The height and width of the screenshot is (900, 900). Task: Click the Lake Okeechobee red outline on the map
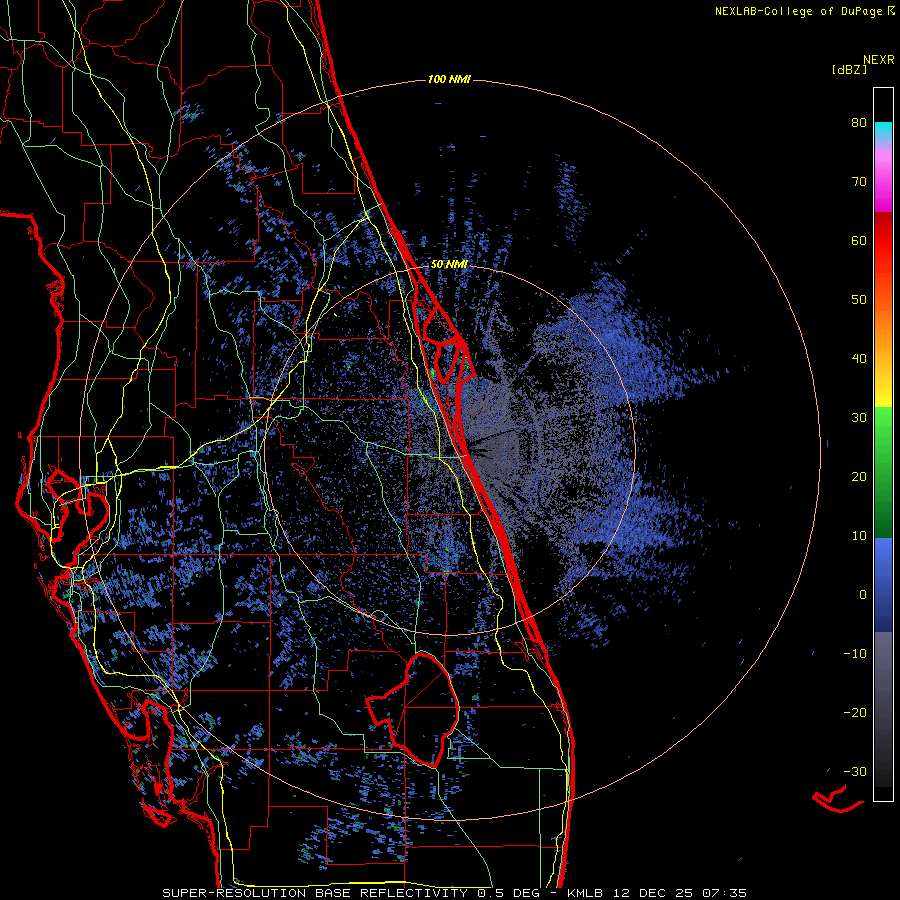click(x=414, y=710)
